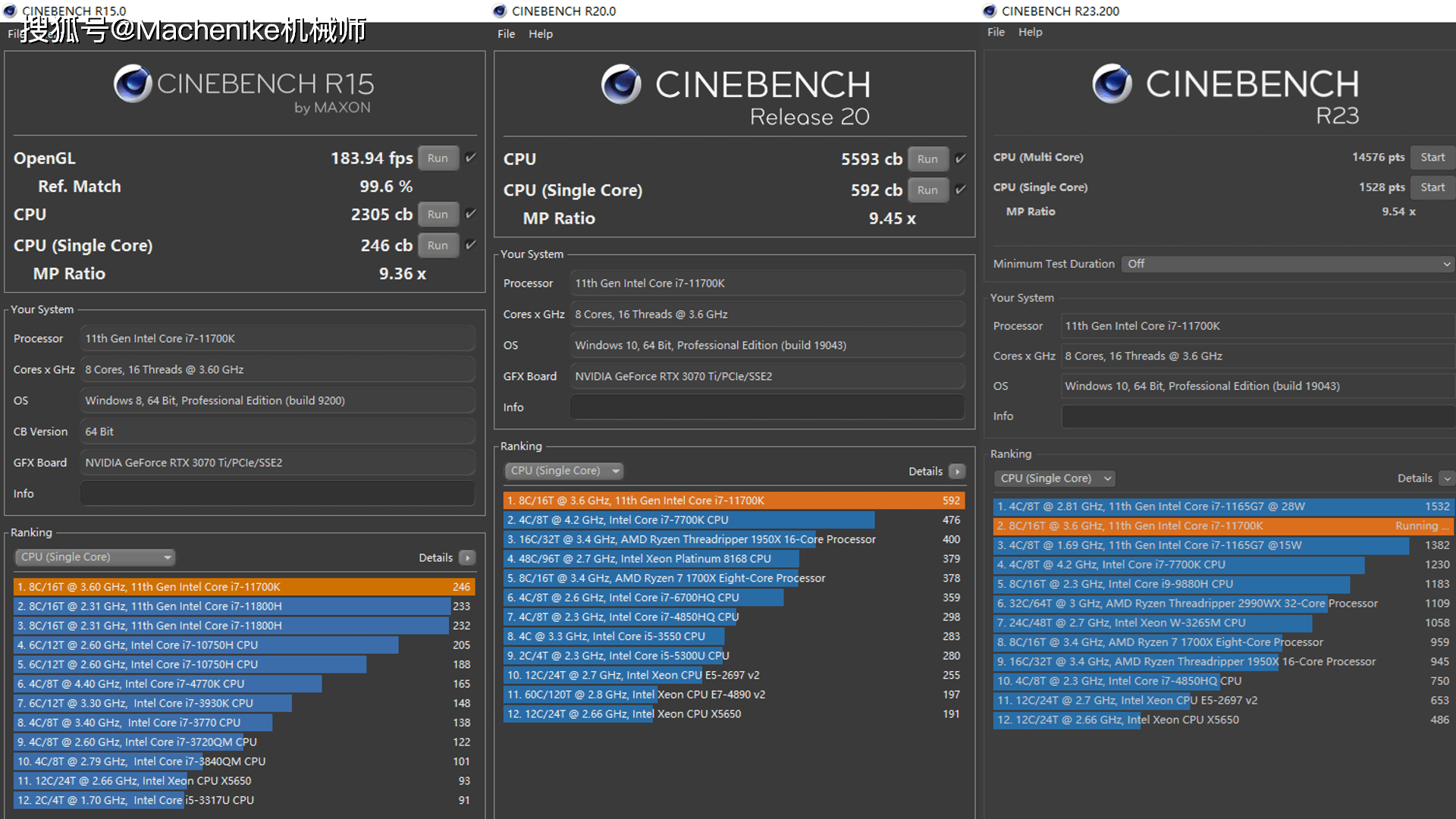Select the i7-11800H row scoring 233 in R15

(244, 606)
